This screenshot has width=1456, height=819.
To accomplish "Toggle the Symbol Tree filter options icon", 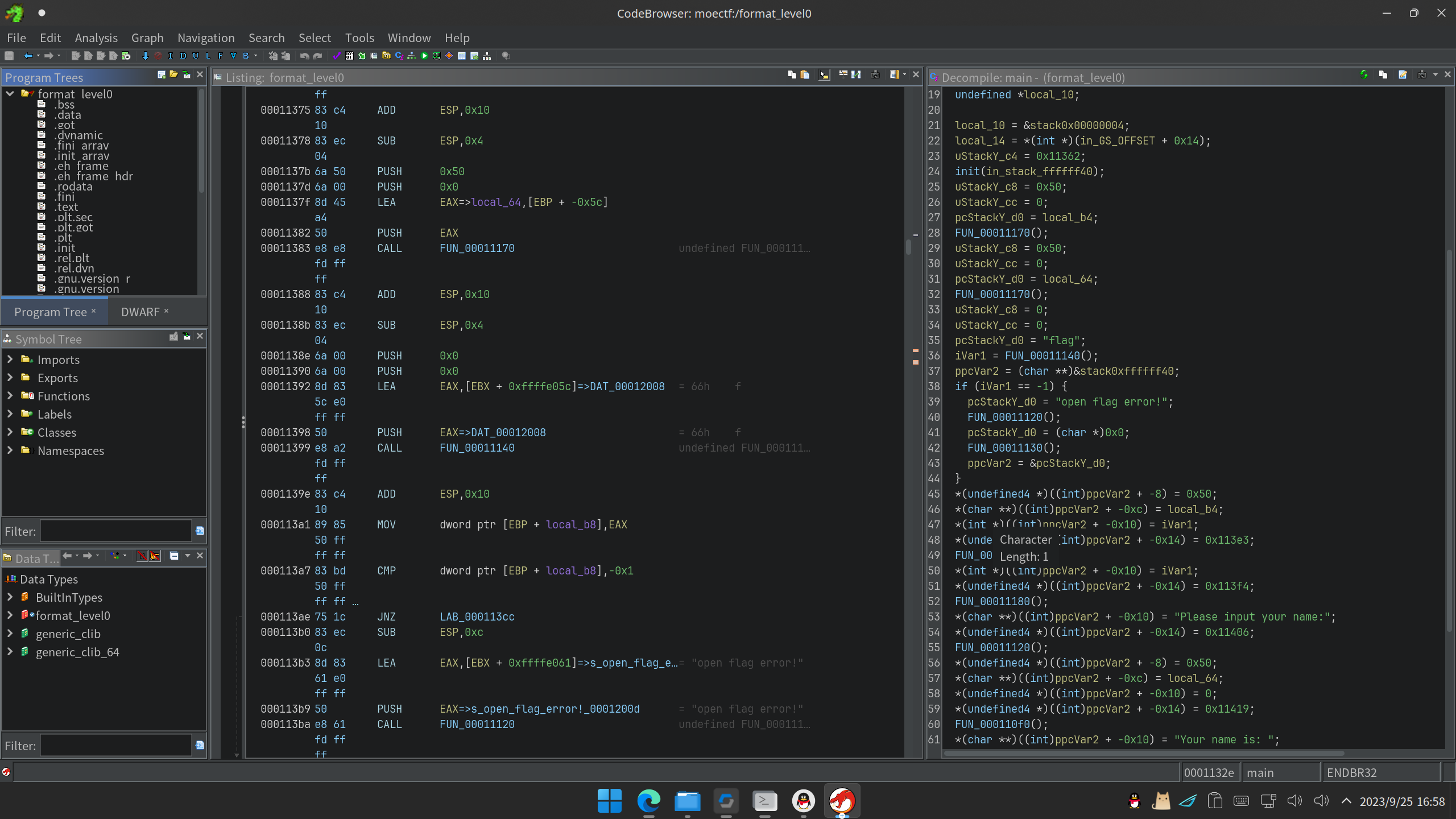I will [200, 531].
